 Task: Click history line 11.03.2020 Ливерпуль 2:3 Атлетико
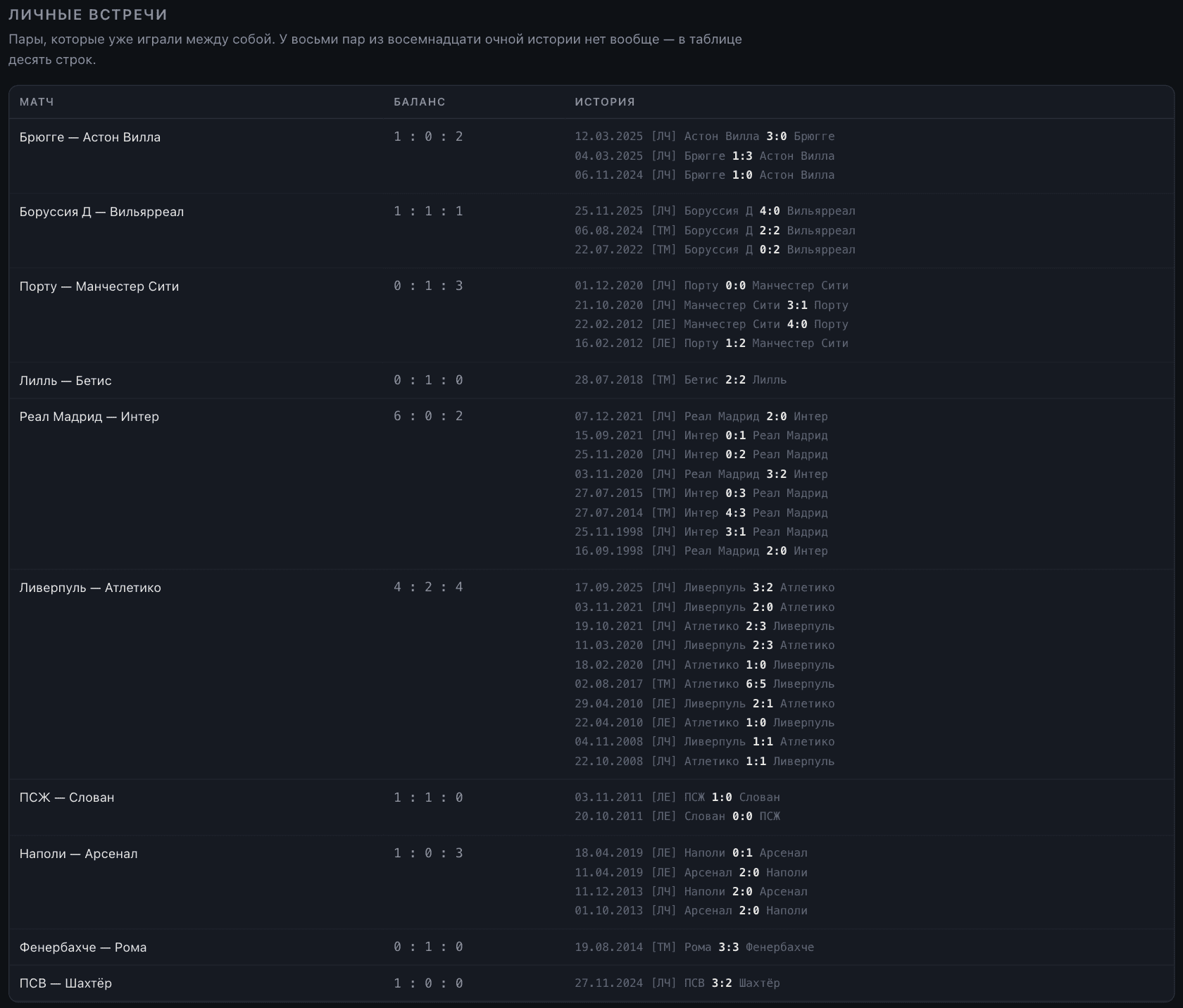point(704,645)
